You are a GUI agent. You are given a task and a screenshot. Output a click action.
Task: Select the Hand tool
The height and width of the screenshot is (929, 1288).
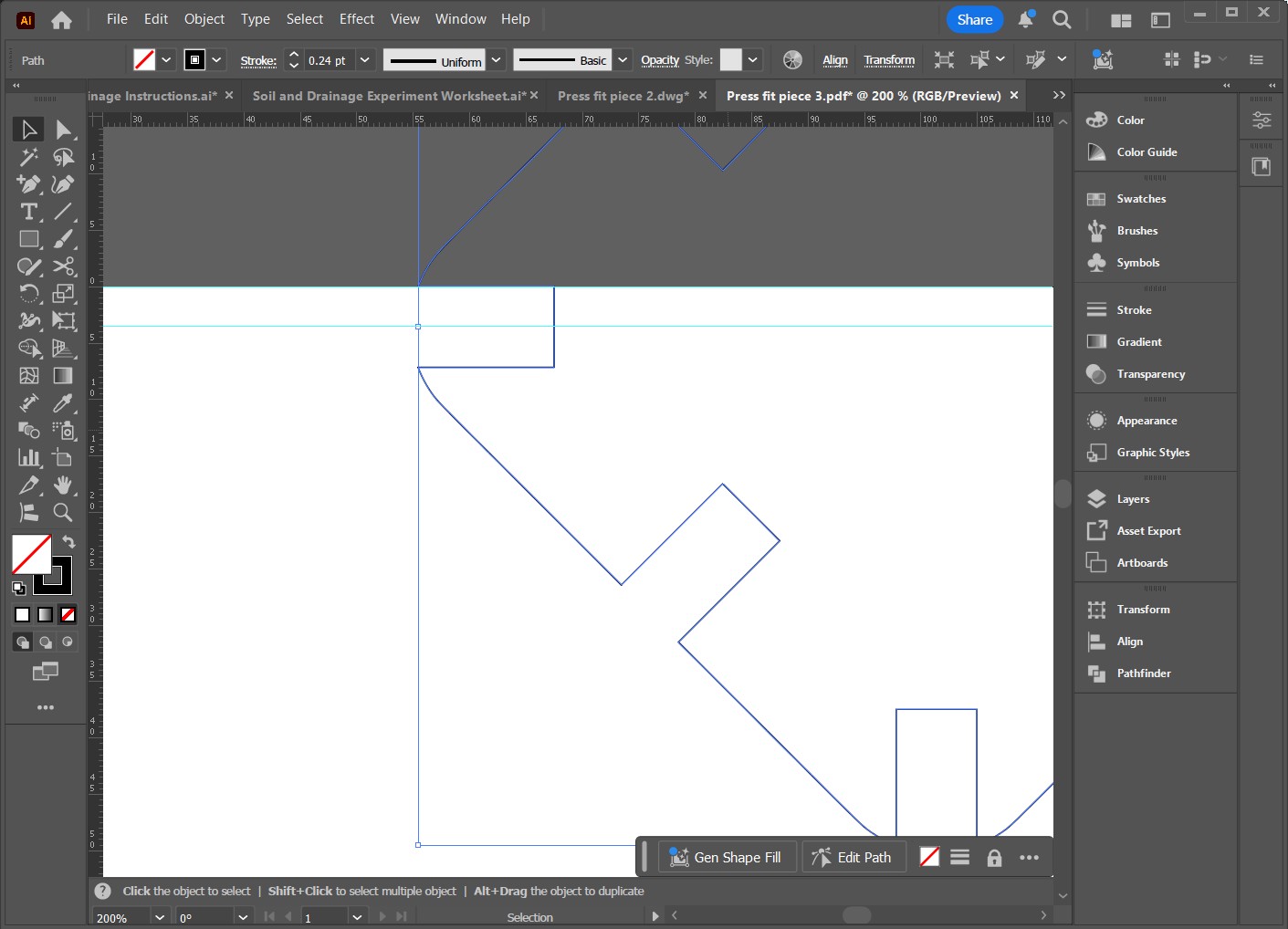click(x=63, y=485)
